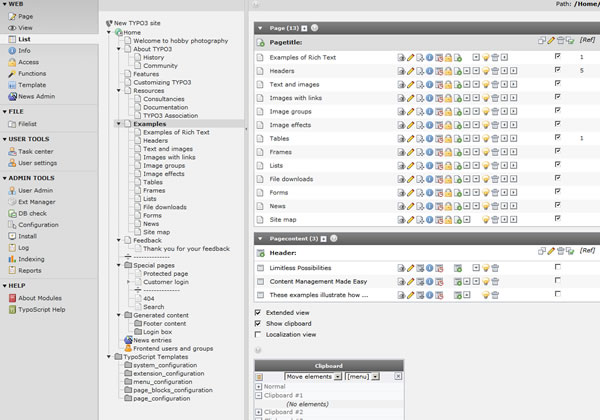
Task: Toggle the Extended view checkbox
Action: click(259, 313)
